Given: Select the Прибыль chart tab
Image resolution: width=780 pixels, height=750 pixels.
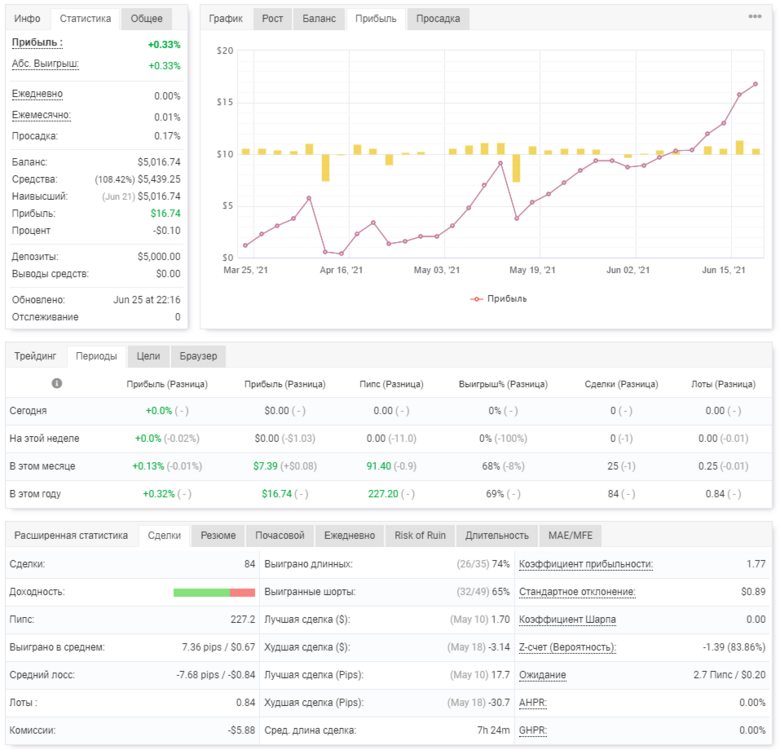Looking at the screenshot, I should (376, 18).
